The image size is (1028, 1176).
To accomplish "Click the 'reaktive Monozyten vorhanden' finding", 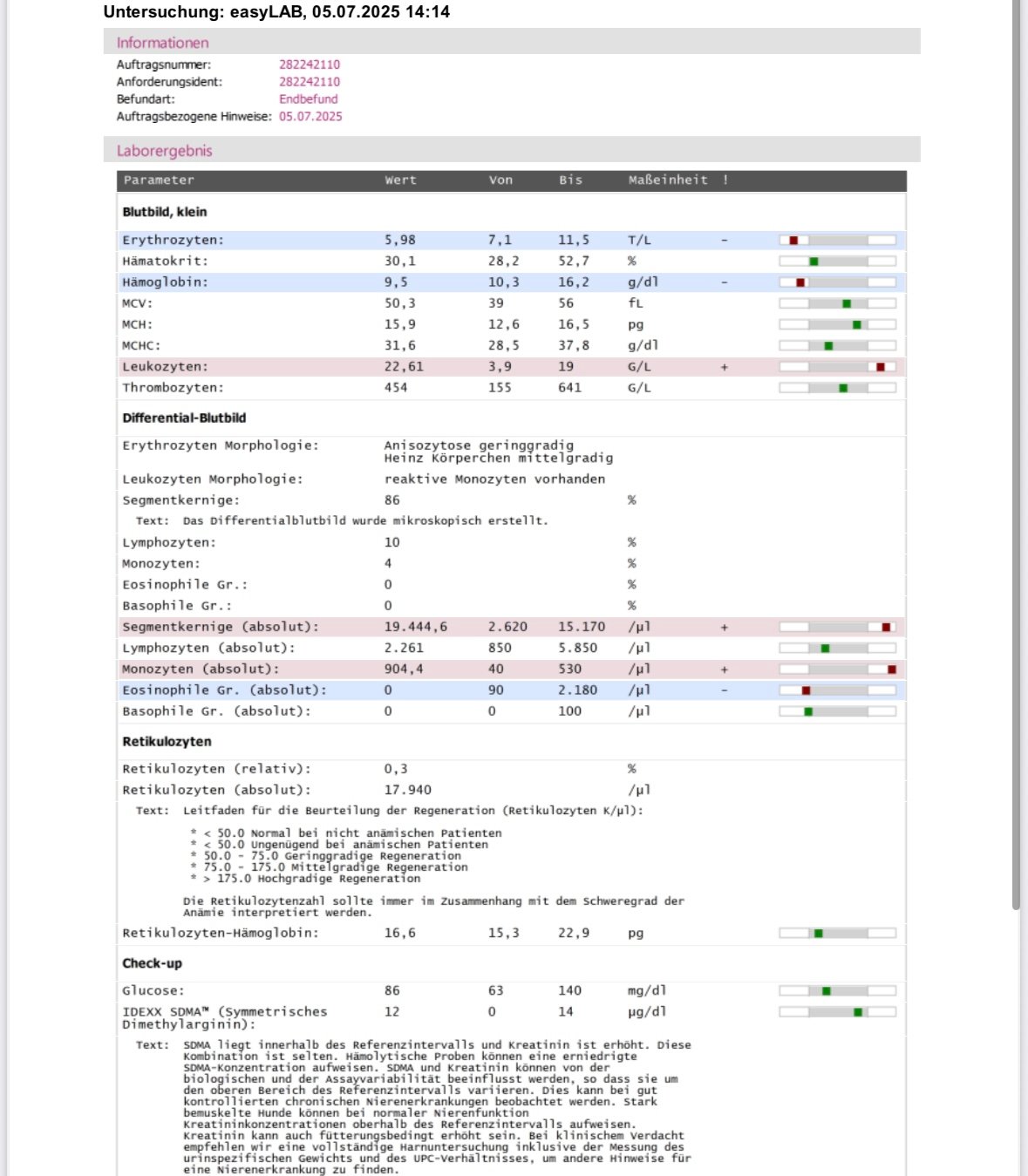I will click(x=495, y=479).
